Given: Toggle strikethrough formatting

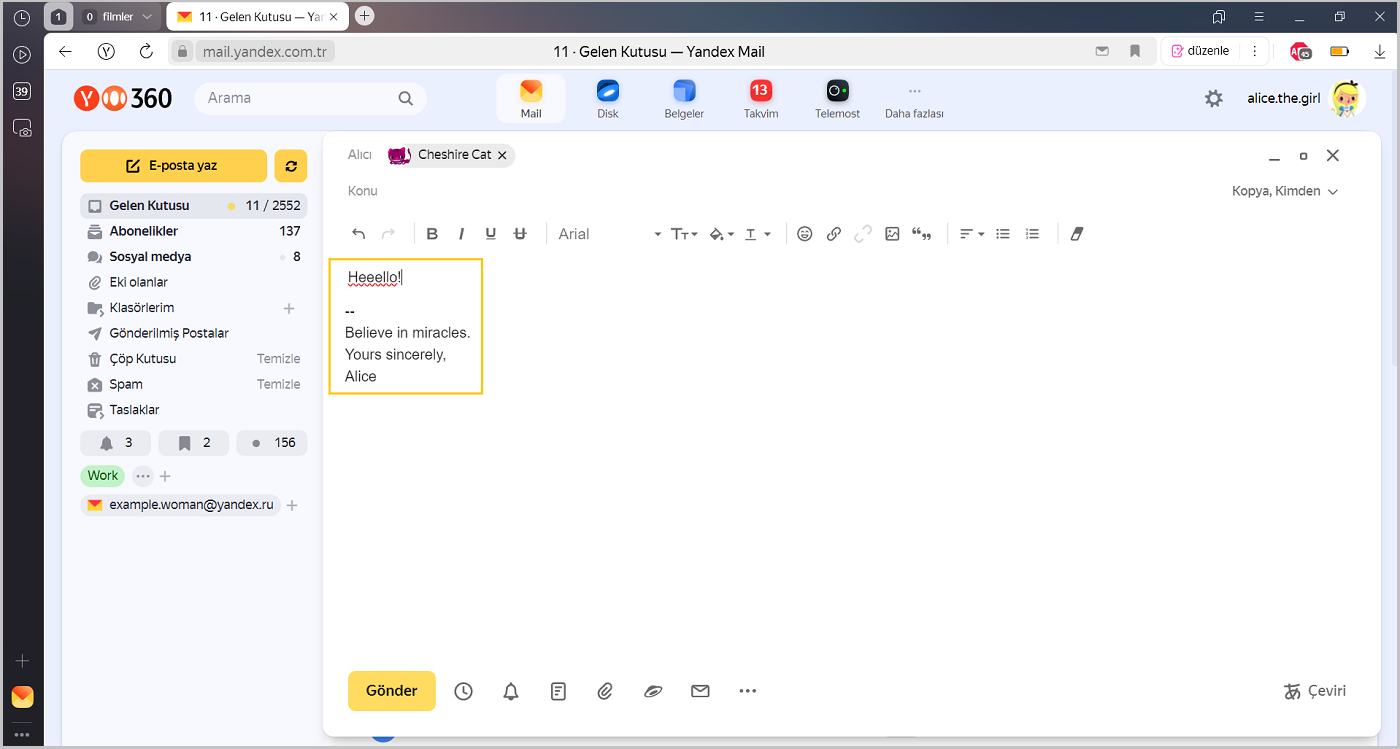Looking at the screenshot, I should 519,234.
